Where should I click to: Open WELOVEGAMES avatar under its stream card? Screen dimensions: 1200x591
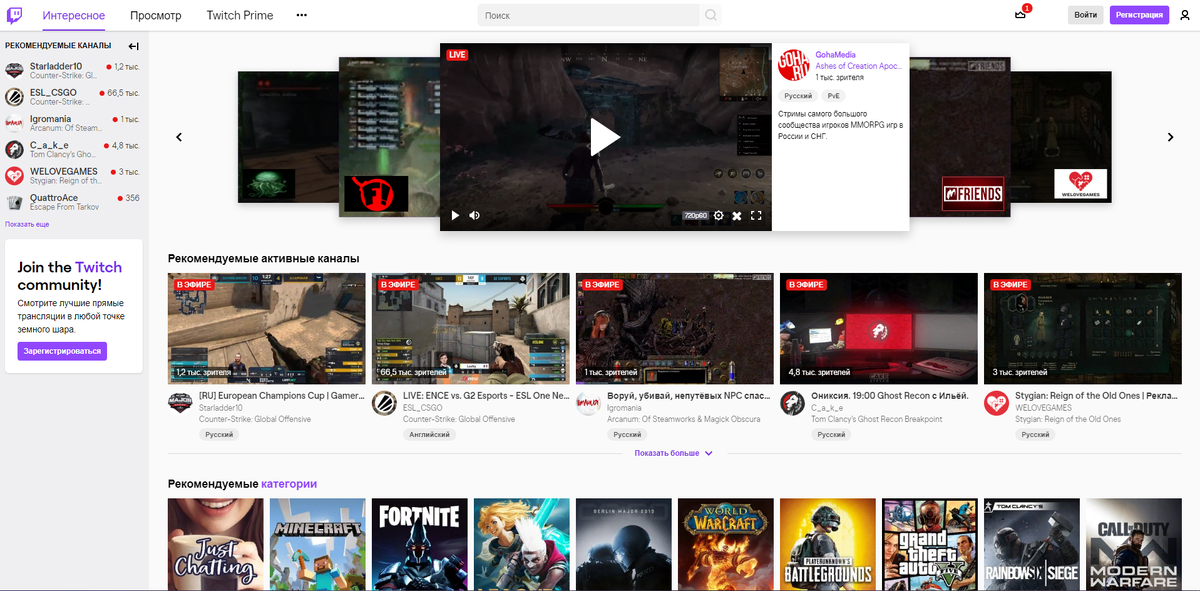(x=996, y=403)
